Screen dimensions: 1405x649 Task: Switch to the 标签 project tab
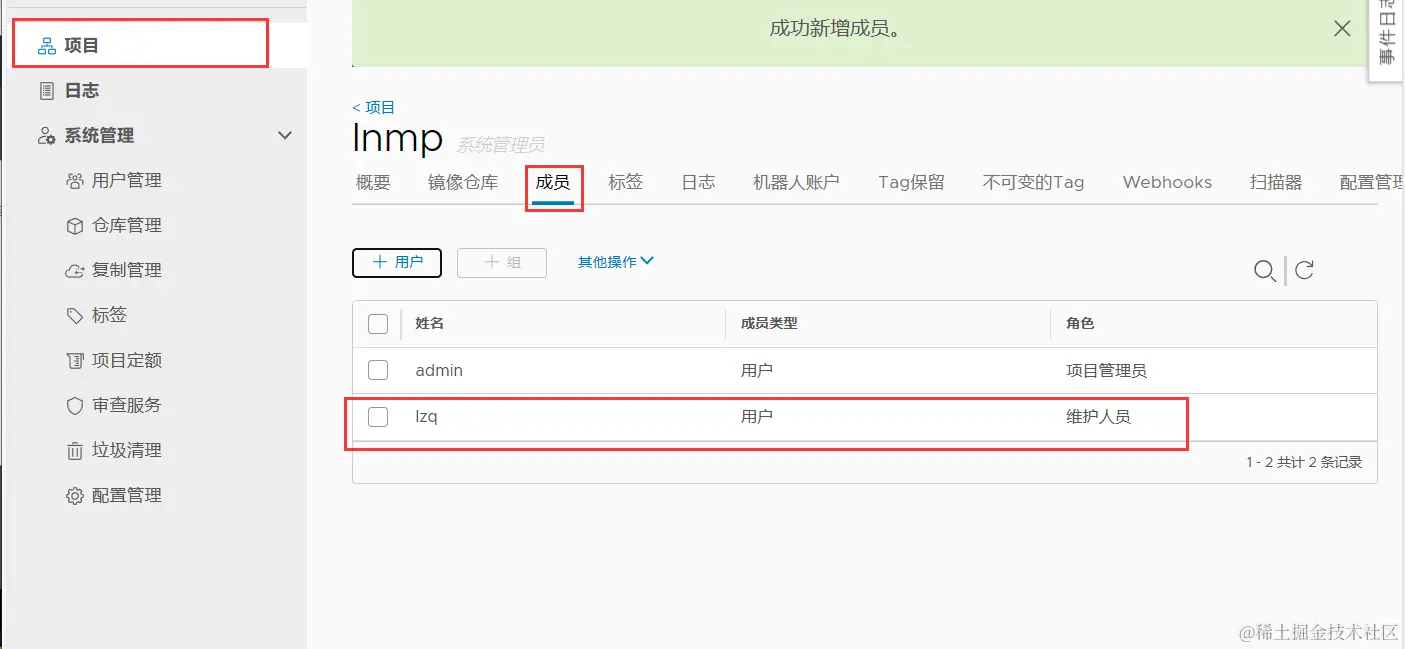tap(626, 182)
